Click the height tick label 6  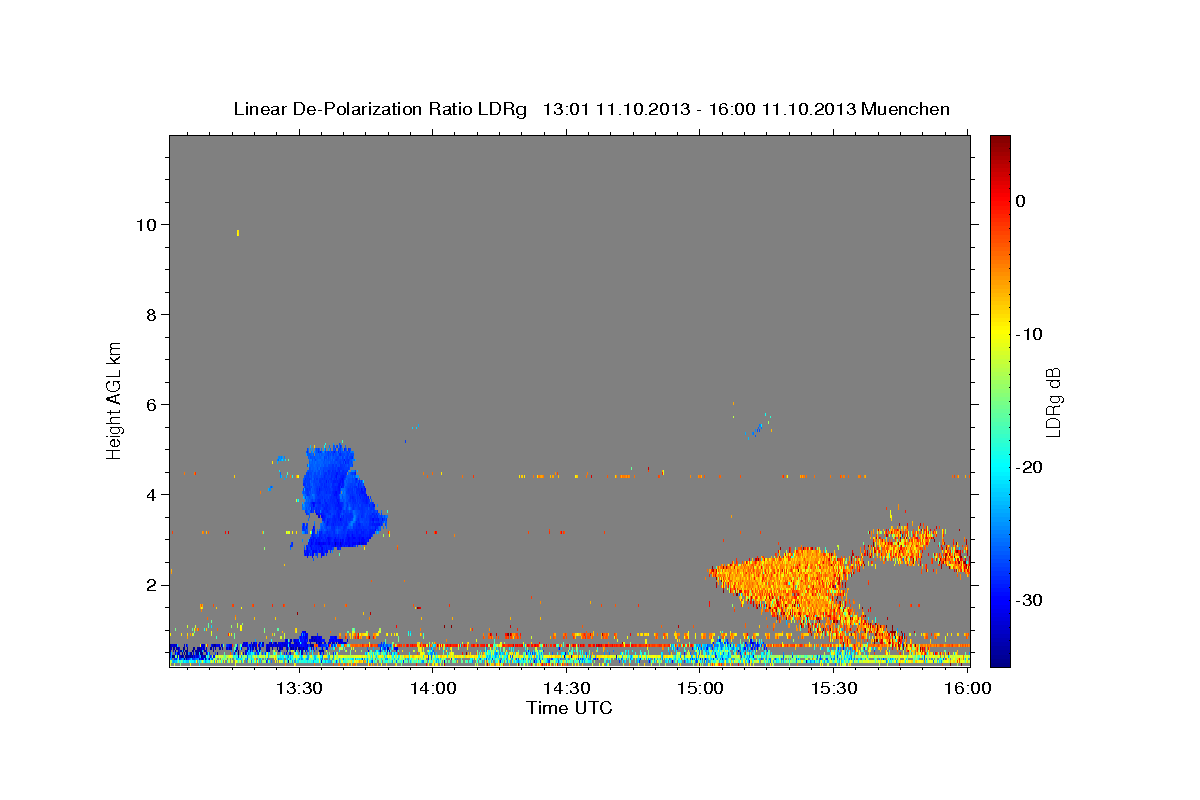(152, 404)
